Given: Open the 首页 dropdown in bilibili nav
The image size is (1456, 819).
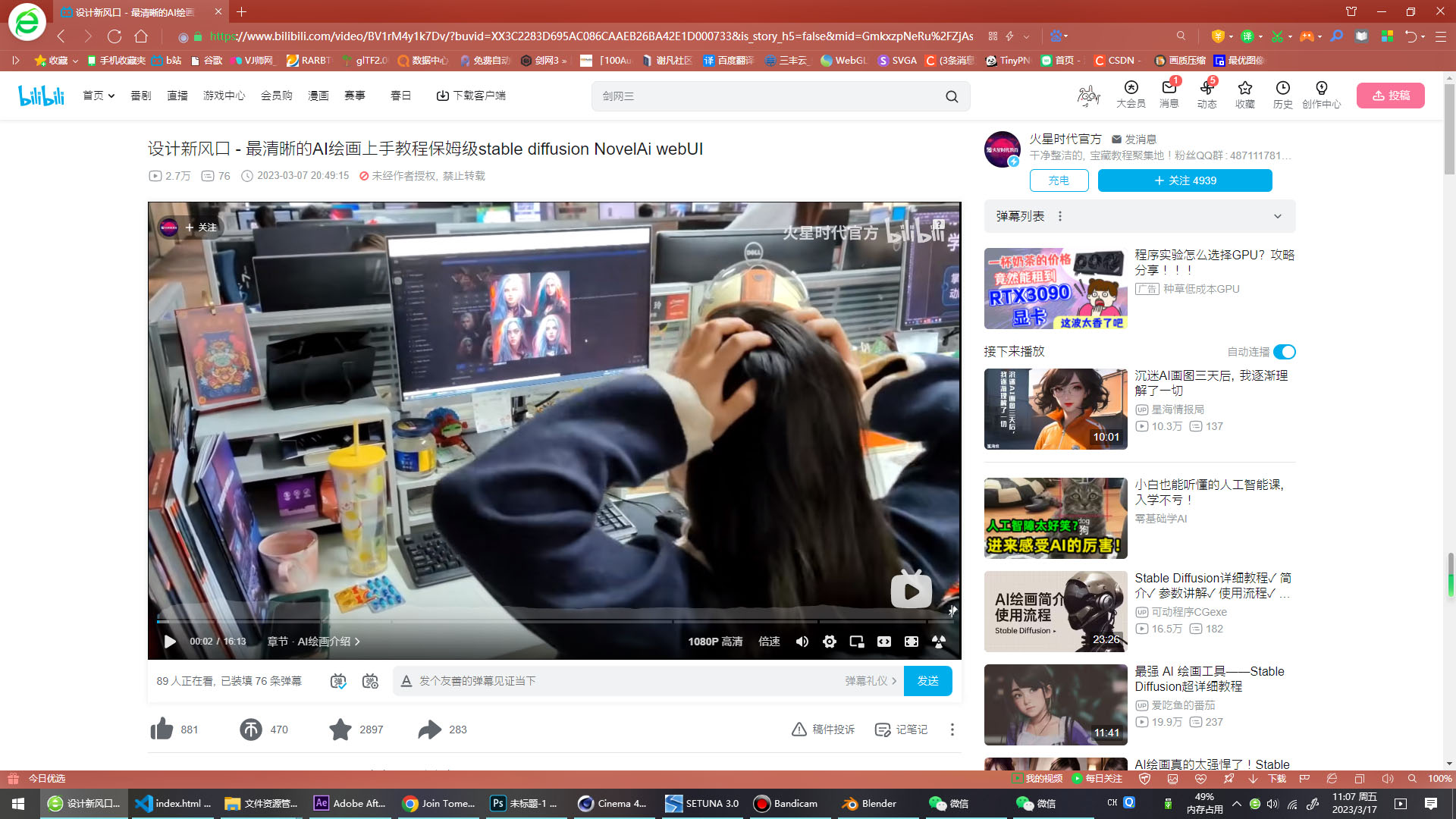Looking at the screenshot, I should coord(99,96).
